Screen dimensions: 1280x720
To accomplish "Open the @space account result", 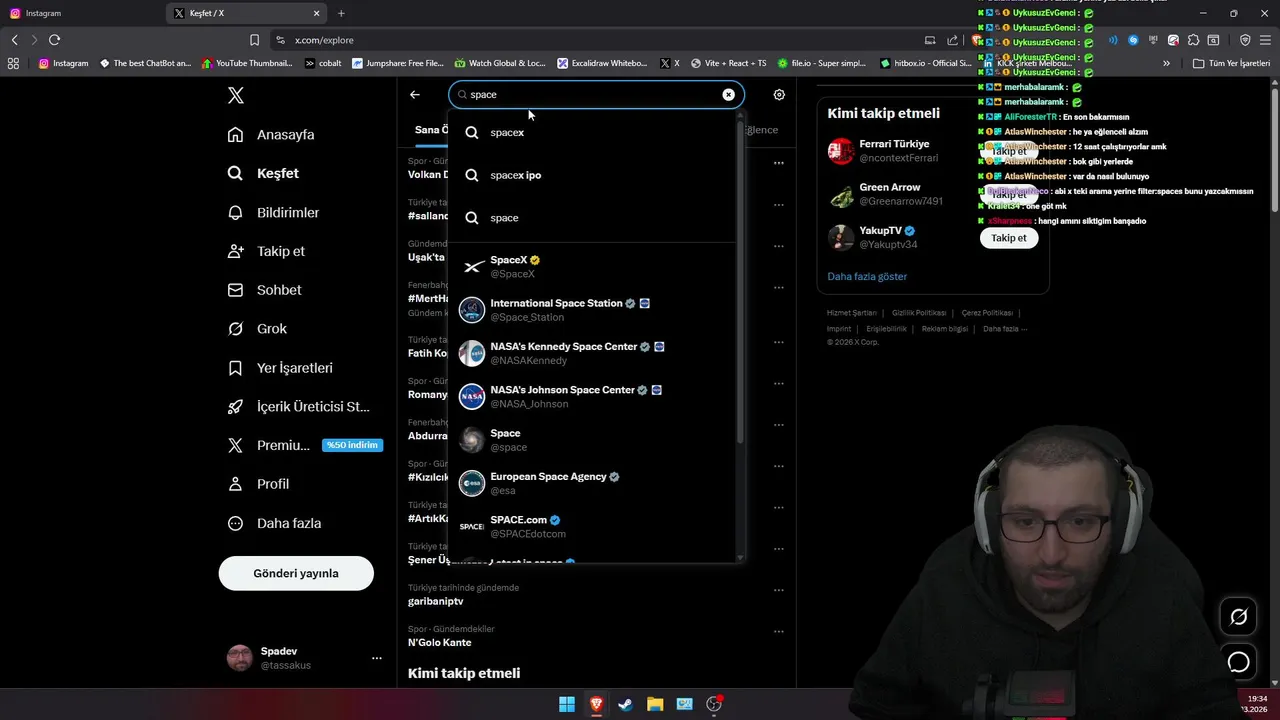I will [593, 440].
